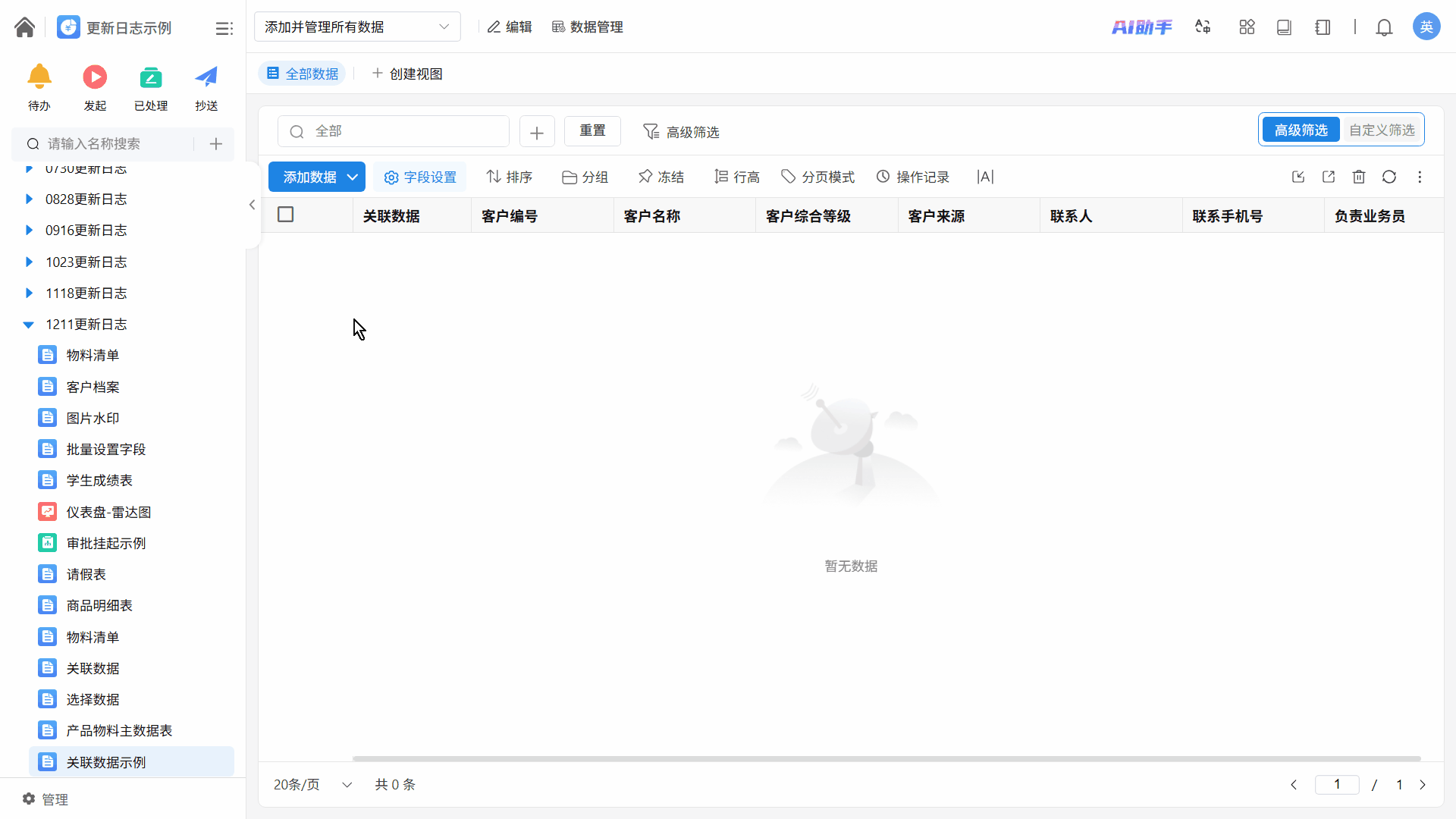Open the AI助手 assistant

click(1141, 27)
